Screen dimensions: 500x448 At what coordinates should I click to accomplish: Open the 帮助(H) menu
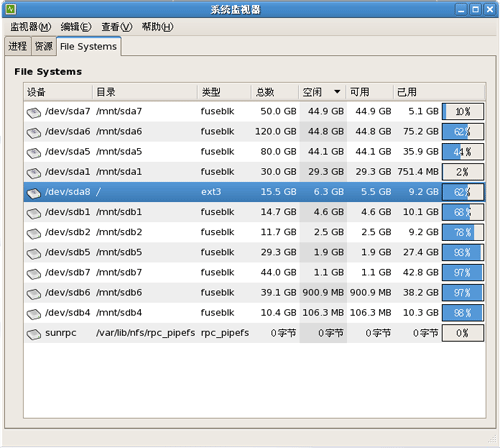point(157,27)
